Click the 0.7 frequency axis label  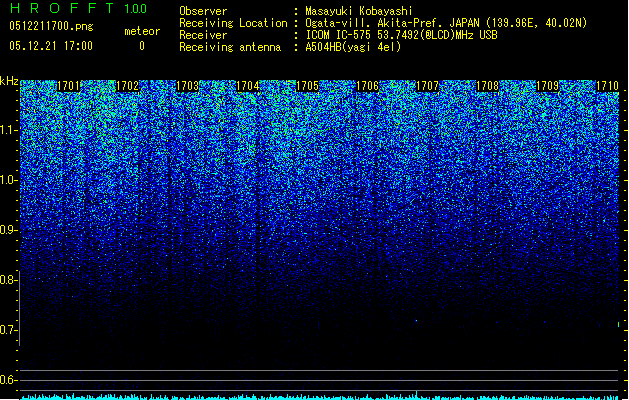click(8, 330)
